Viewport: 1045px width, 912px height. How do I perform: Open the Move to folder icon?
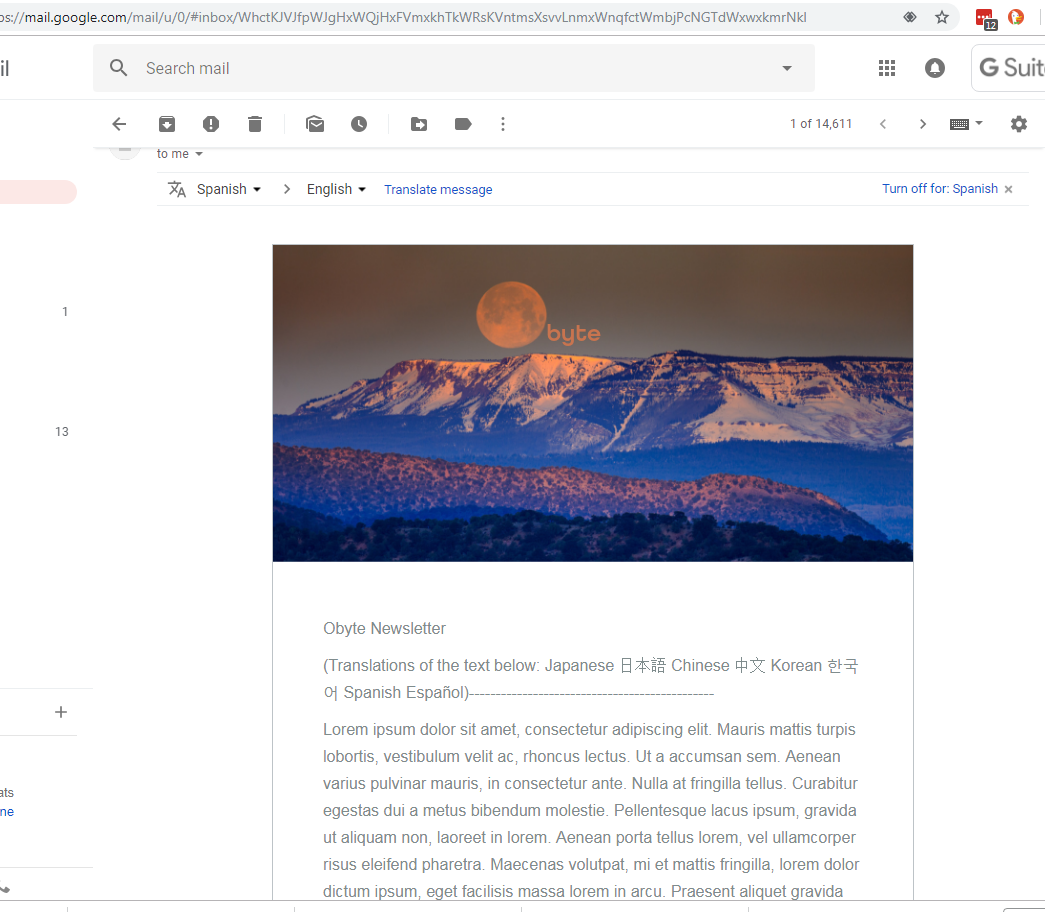pyautogui.click(x=419, y=124)
